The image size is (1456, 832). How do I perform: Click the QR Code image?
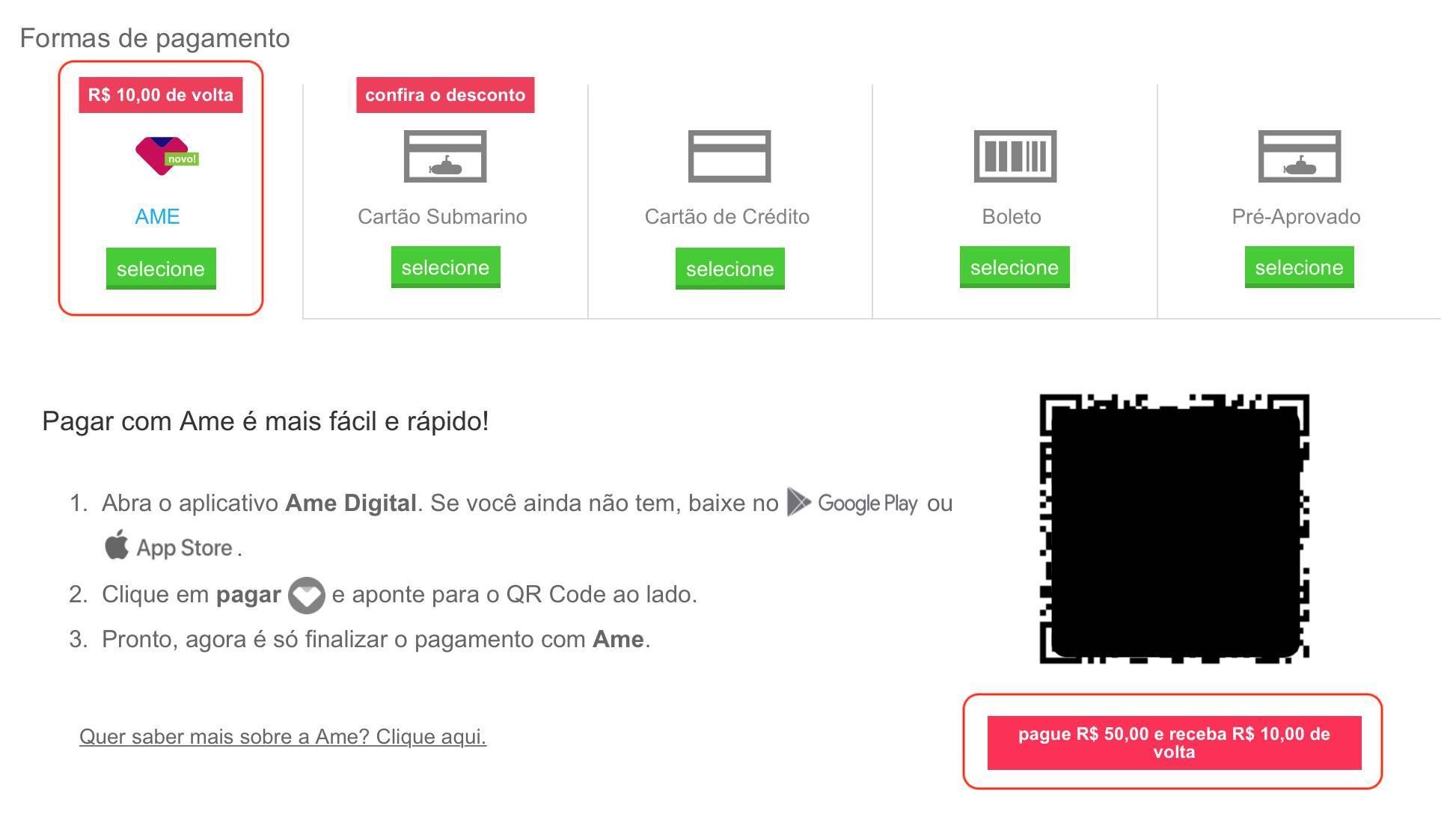pos(1174,529)
